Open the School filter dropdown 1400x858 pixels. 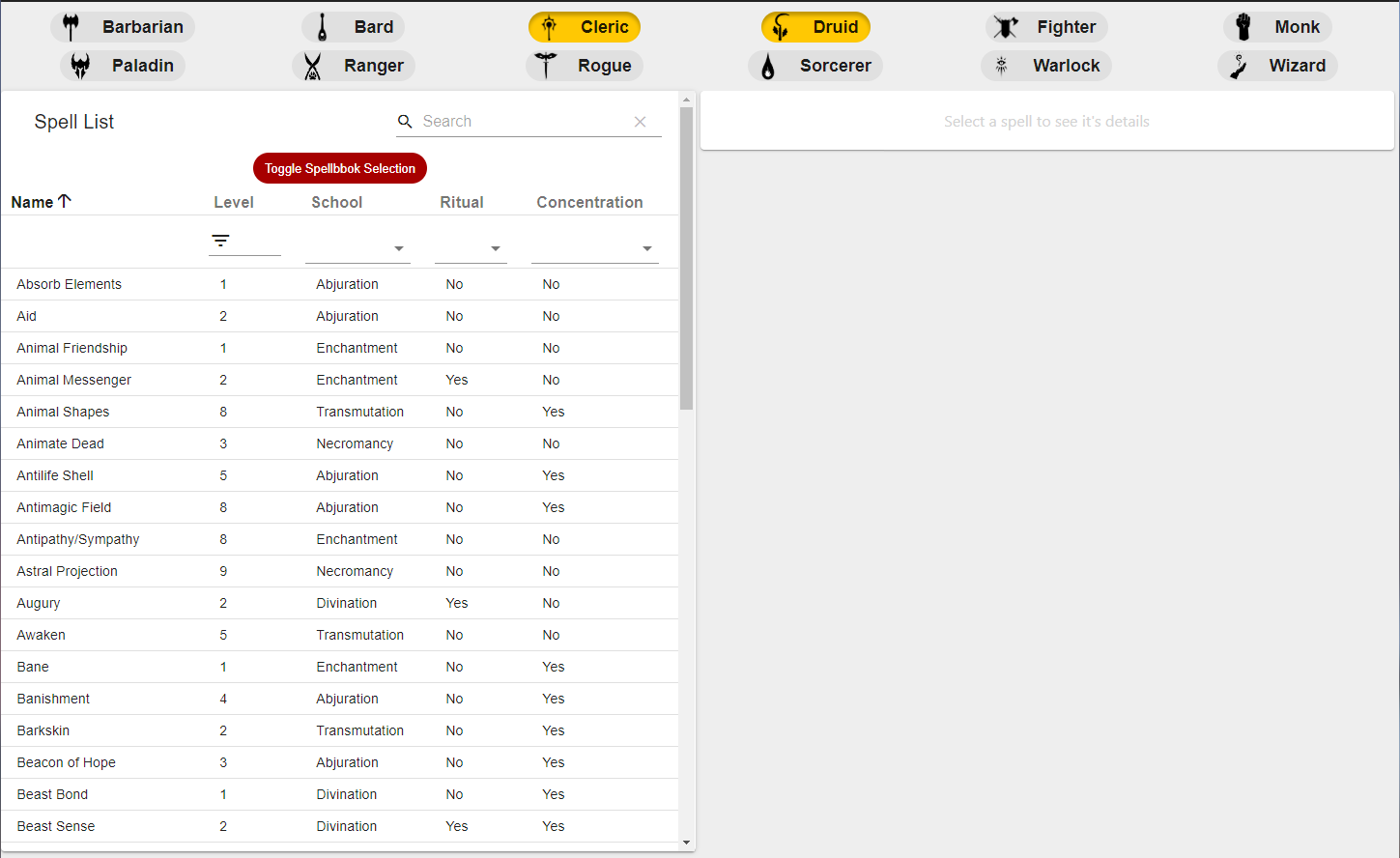point(357,248)
